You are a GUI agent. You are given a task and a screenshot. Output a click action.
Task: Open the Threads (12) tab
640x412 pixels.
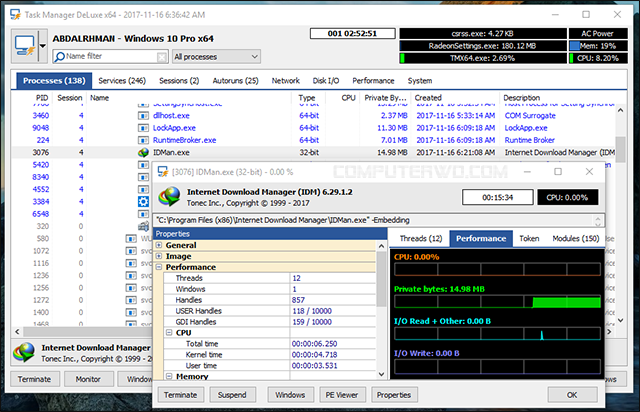click(421, 238)
